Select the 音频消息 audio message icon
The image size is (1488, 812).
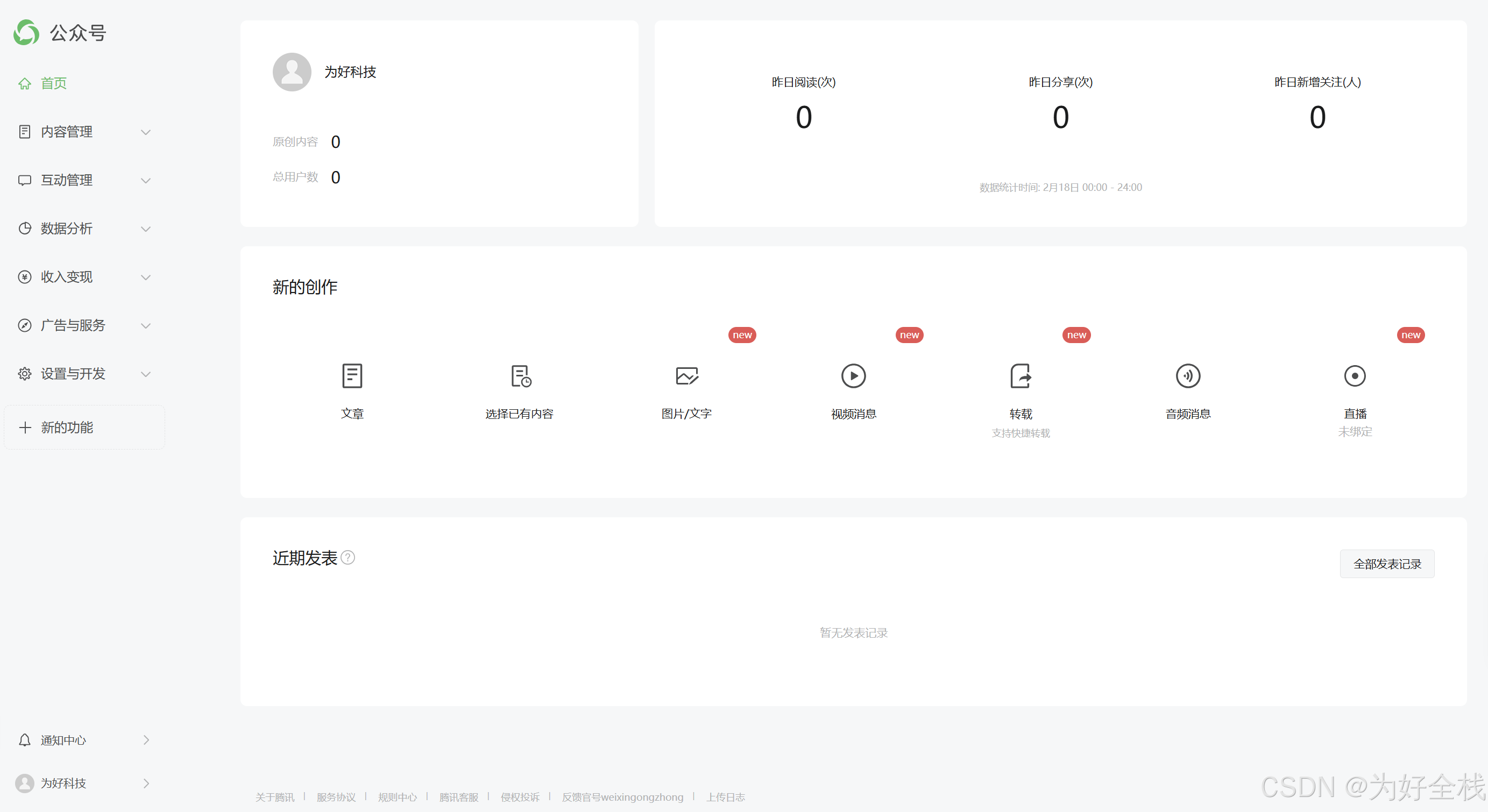tap(1188, 376)
